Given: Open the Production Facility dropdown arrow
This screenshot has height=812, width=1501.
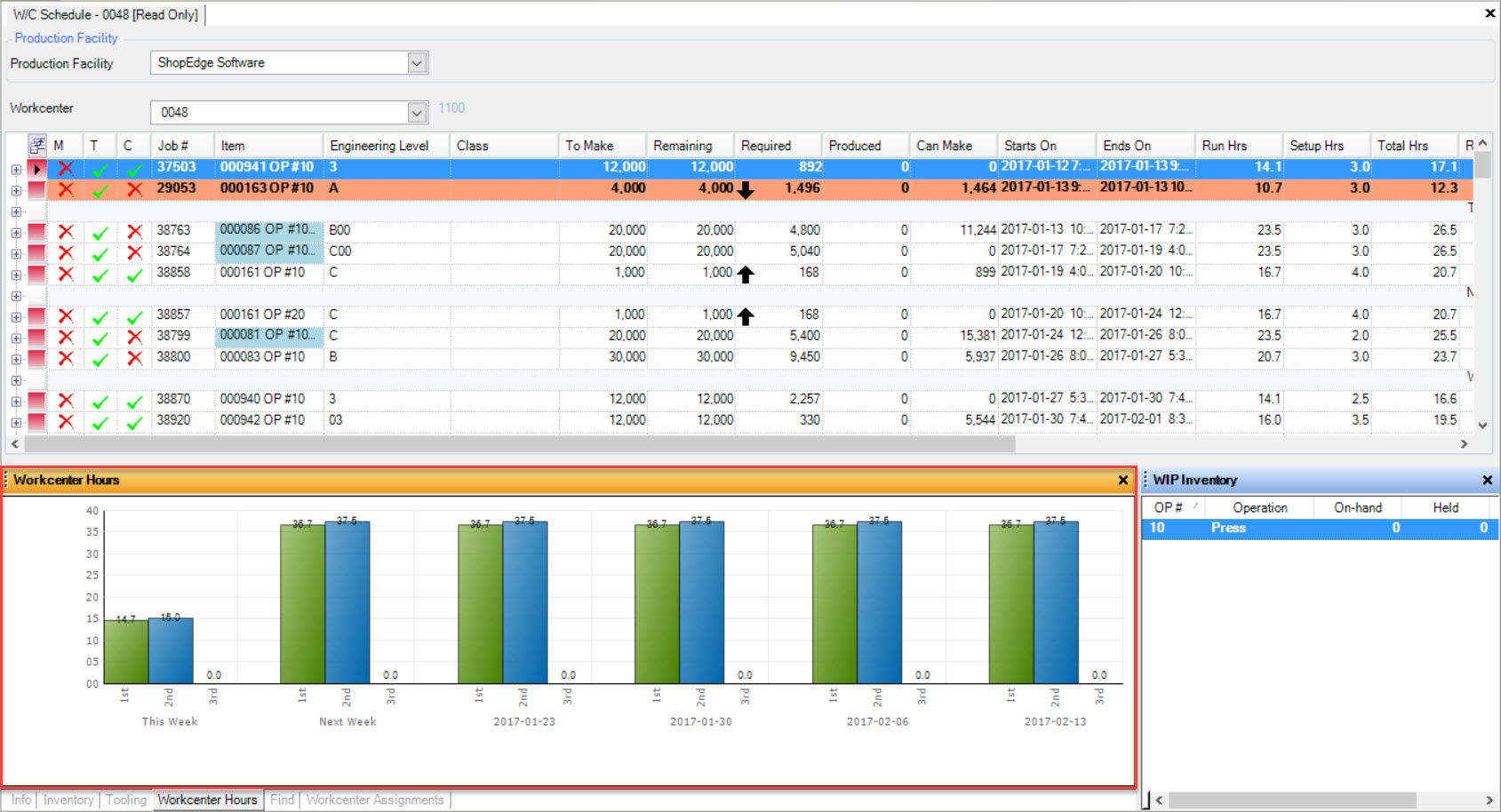Looking at the screenshot, I should click(417, 63).
